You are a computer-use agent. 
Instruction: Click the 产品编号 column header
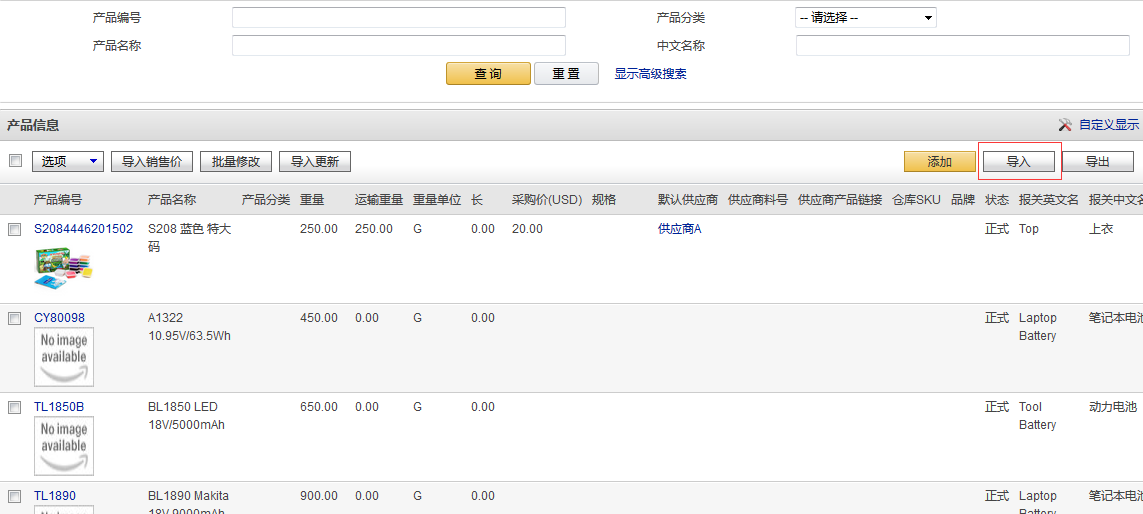click(x=58, y=200)
